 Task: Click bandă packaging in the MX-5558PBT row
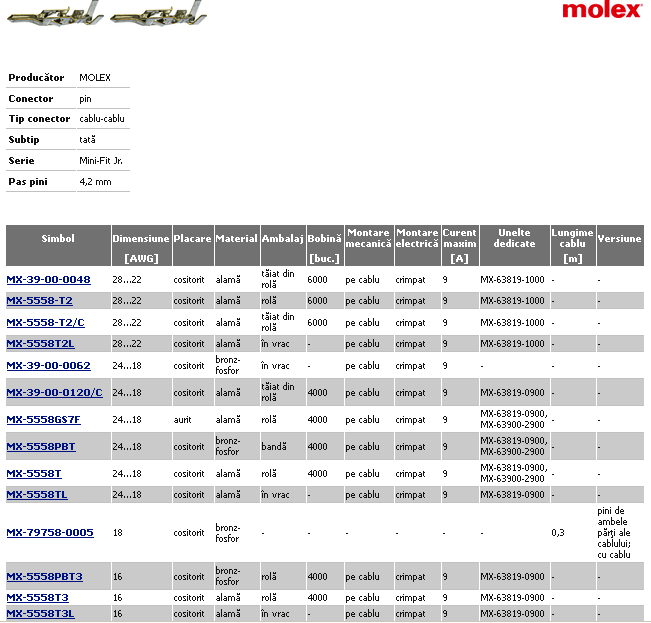pos(274,447)
